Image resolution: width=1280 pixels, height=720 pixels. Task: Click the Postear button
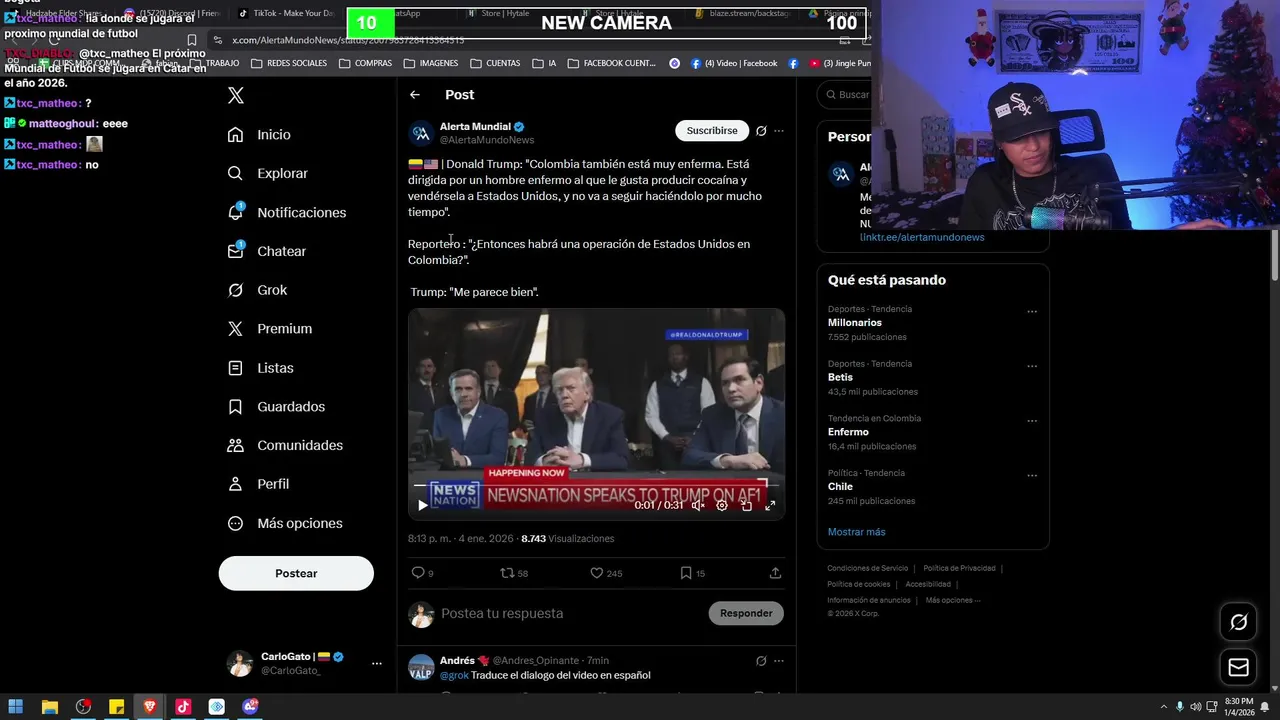tap(296, 574)
